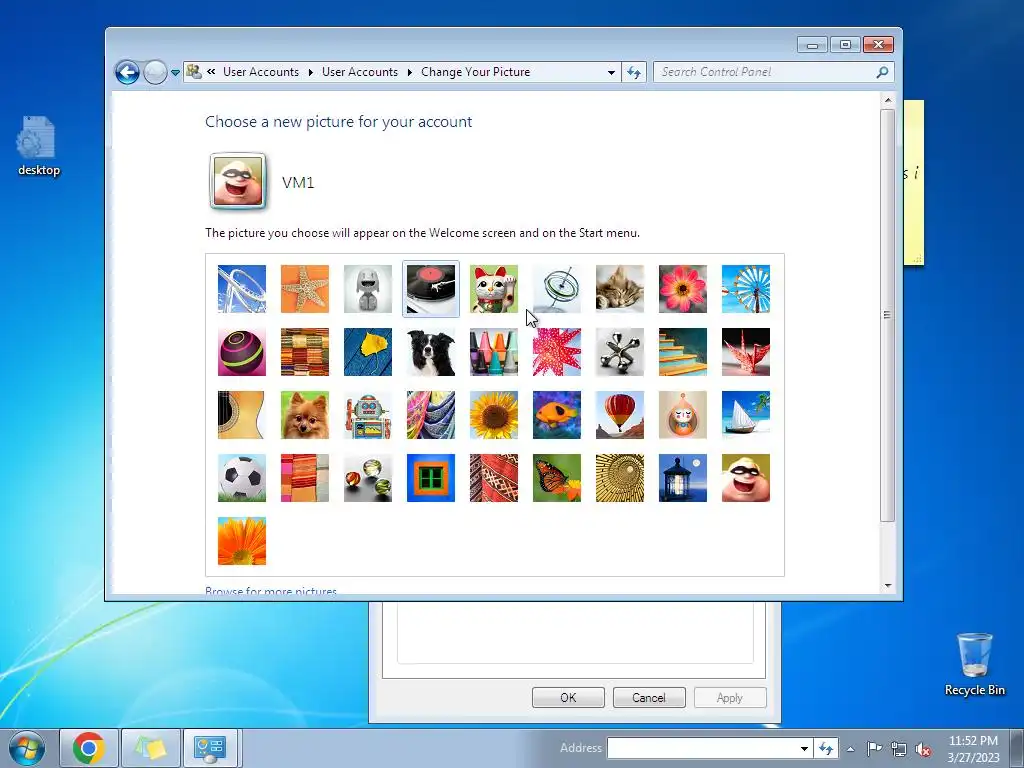Choose the metal jacks picture
The image size is (1024, 768).
pyautogui.click(x=620, y=352)
